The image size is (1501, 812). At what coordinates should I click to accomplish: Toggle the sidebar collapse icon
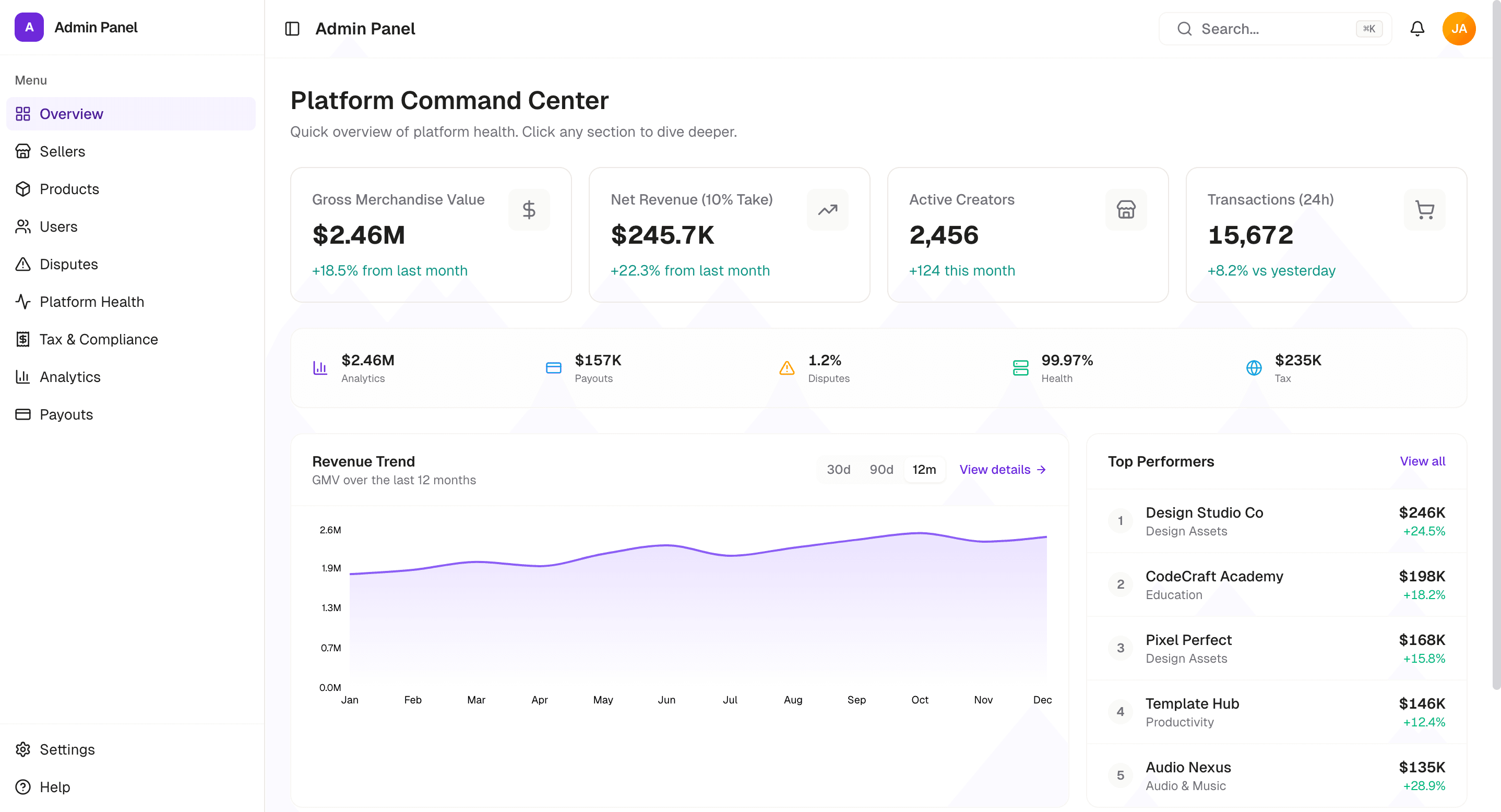(x=292, y=29)
